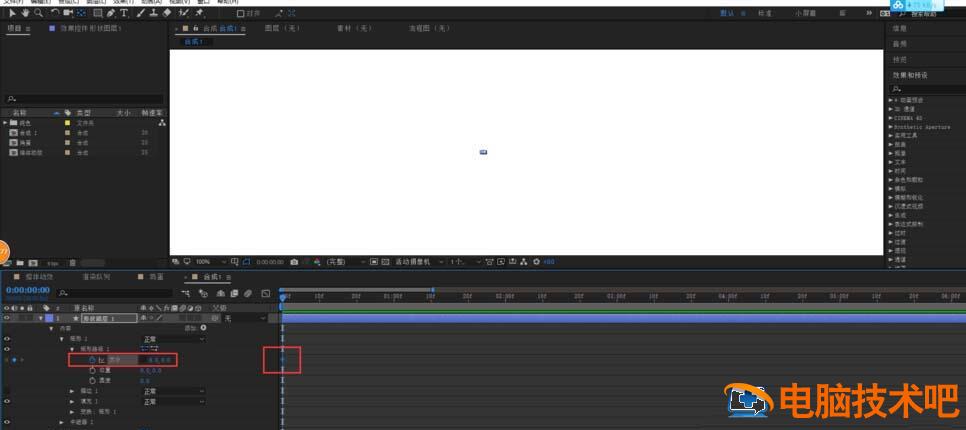966x430 pixels.
Task: Toggle the 圆度 property stopwatch
Action: coord(92,381)
